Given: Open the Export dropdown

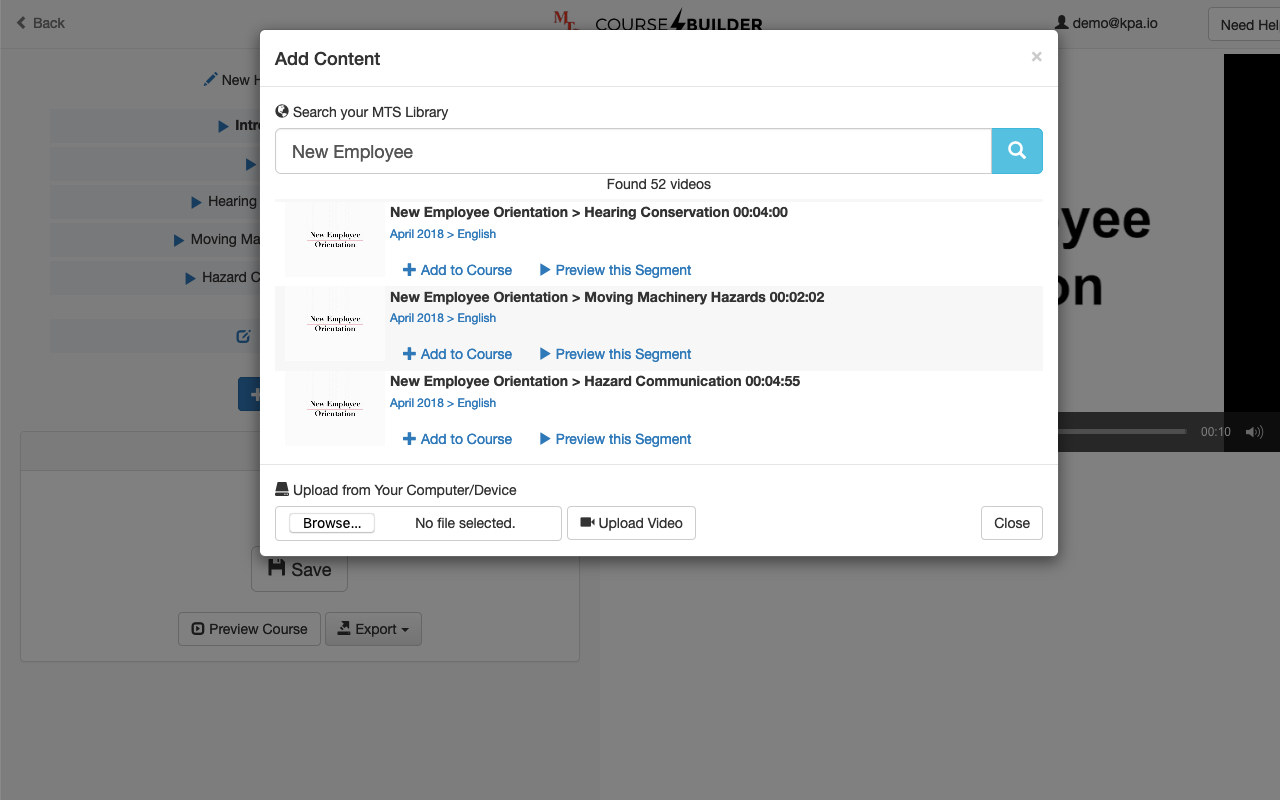Looking at the screenshot, I should coord(373,629).
